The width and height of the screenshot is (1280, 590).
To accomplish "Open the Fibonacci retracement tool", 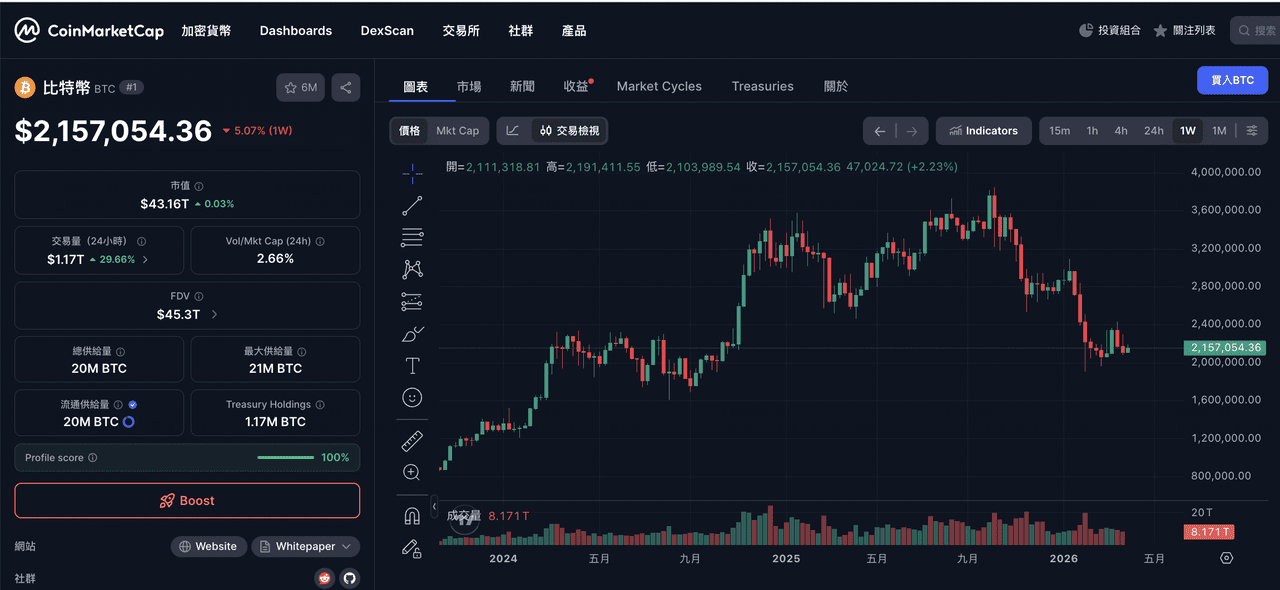I will (x=412, y=238).
